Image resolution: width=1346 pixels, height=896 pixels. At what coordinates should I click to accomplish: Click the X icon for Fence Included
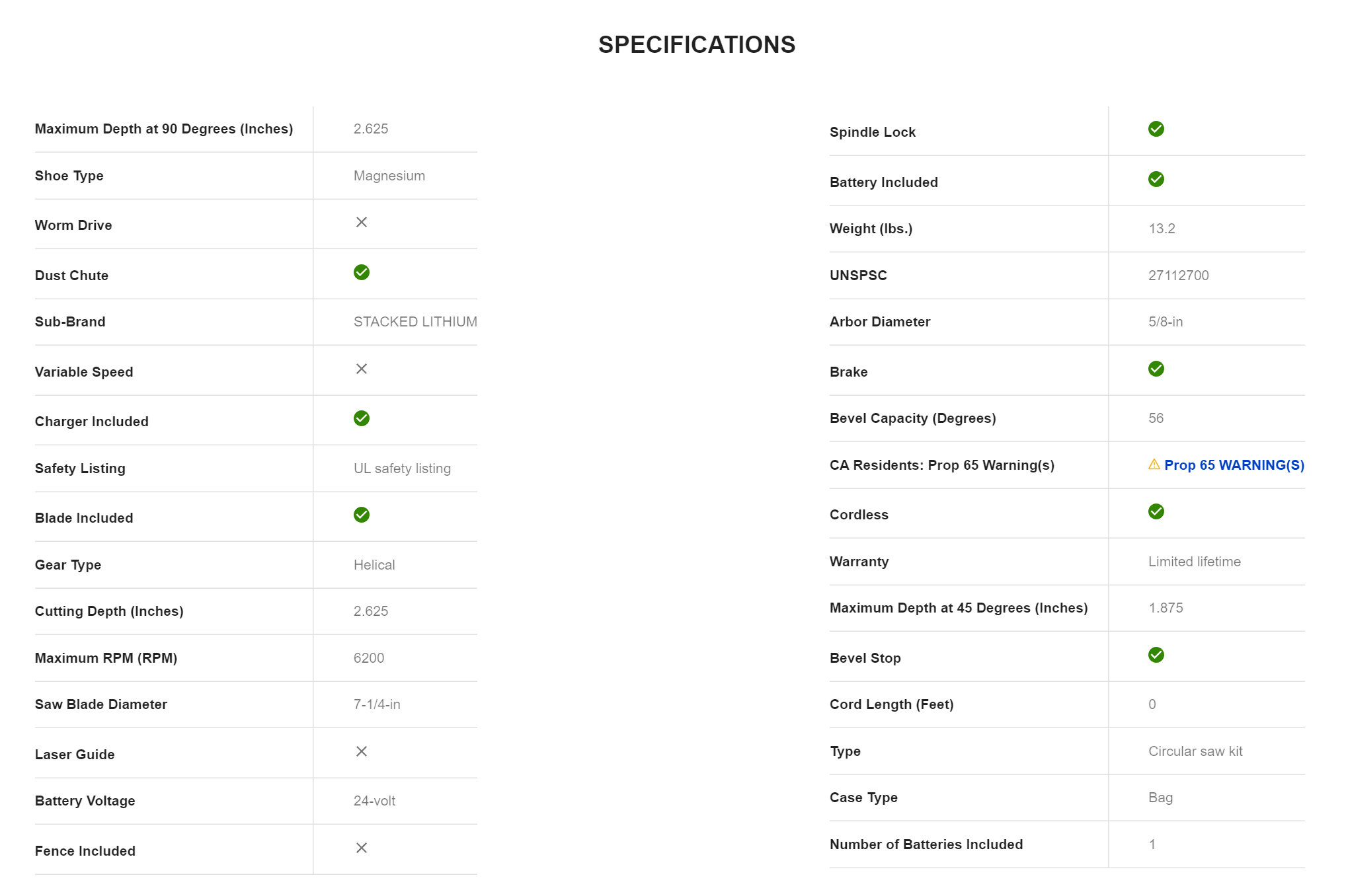tap(361, 848)
